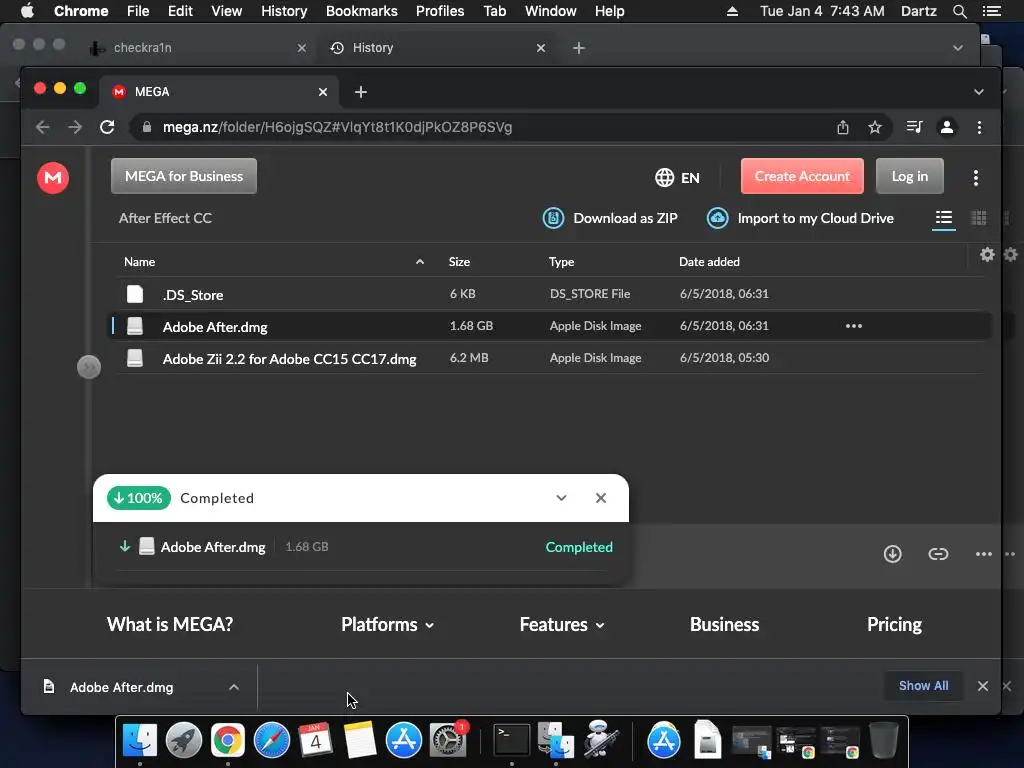Switch to list view in MEGA

coord(944,218)
